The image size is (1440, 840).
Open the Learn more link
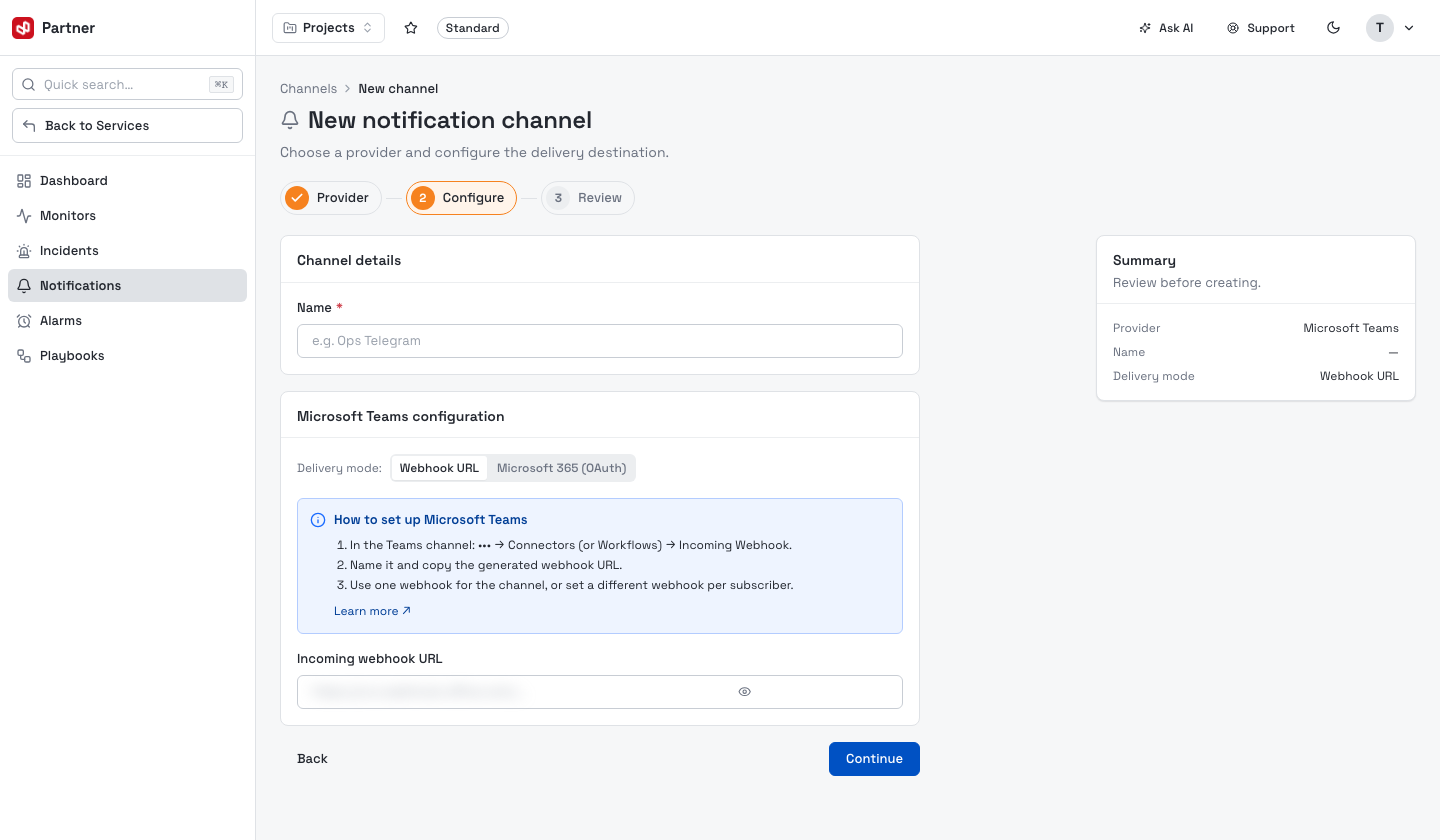[x=372, y=611]
